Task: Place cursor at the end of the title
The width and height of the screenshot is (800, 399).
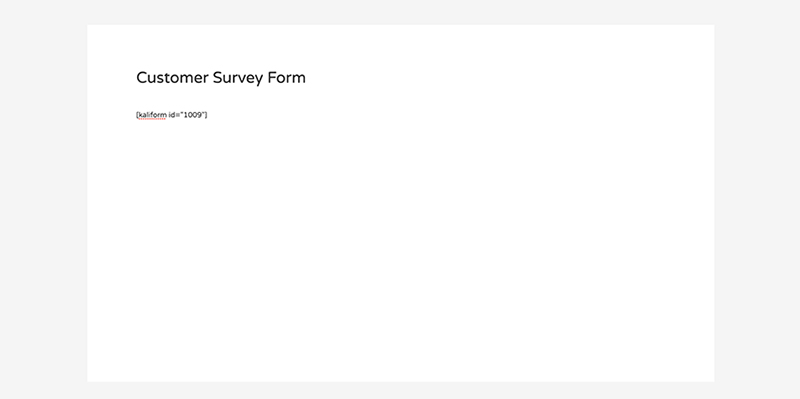Action: (x=307, y=78)
